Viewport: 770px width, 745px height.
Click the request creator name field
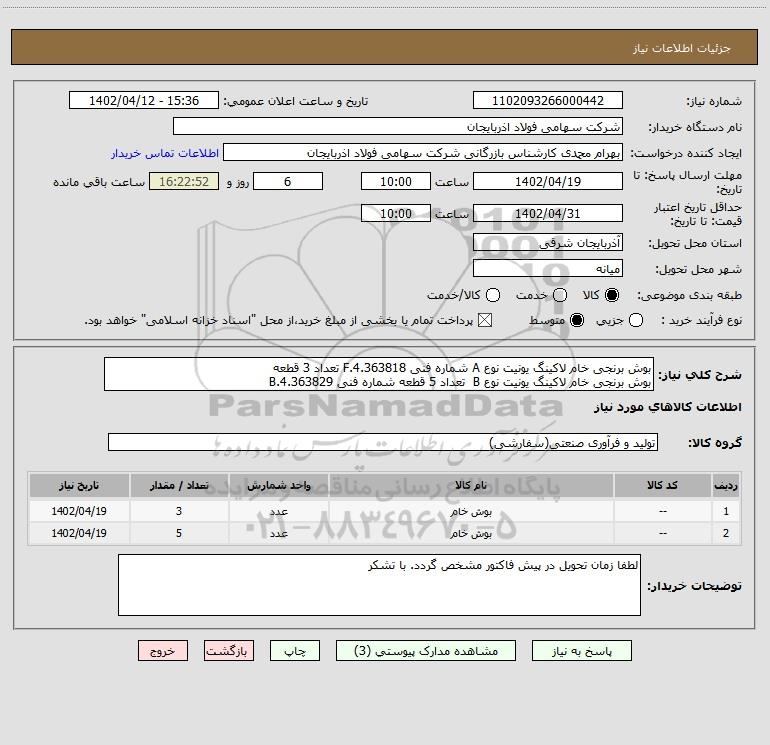click(423, 153)
